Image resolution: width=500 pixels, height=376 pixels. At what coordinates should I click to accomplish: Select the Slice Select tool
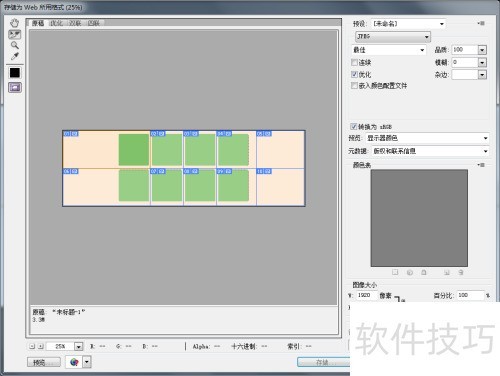pyautogui.click(x=14, y=34)
